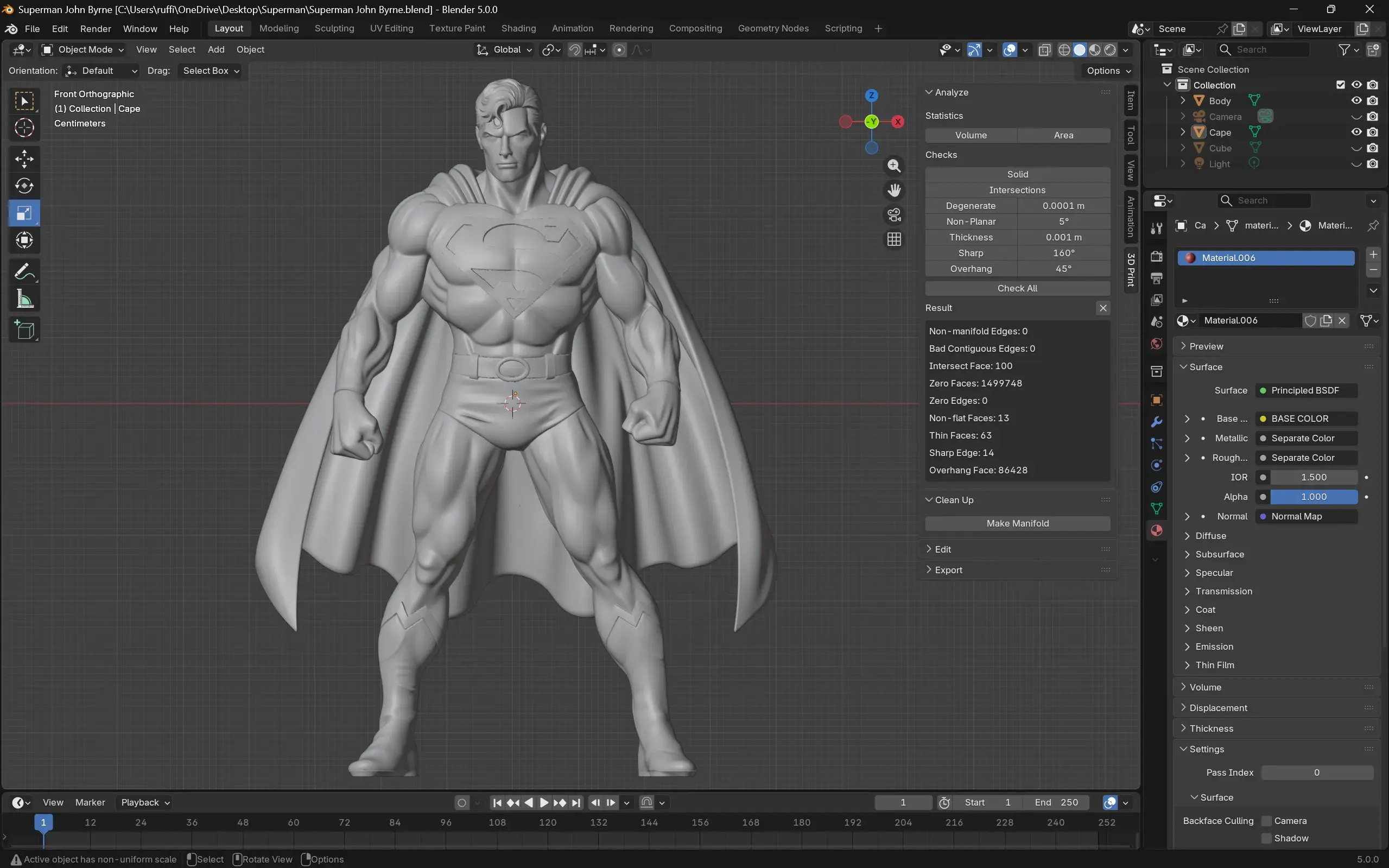Click the Volume statistics button
This screenshot has height=868, width=1389.
[971, 136]
